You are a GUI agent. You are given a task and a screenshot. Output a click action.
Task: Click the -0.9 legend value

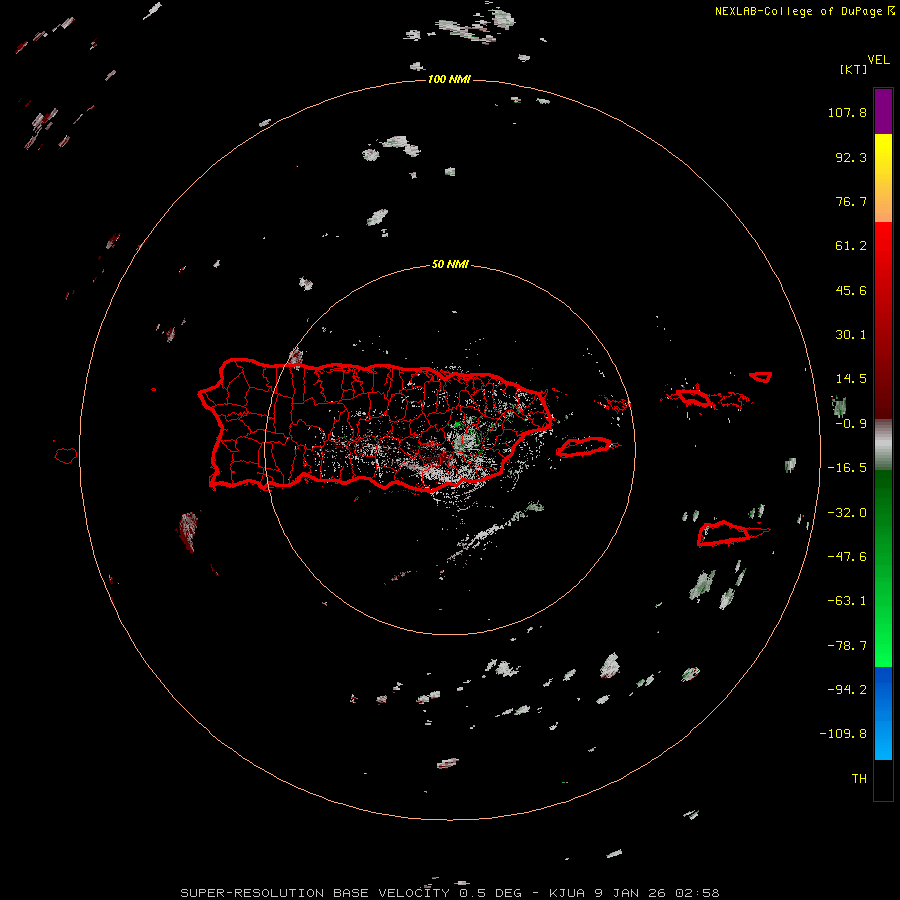pos(851,424)
